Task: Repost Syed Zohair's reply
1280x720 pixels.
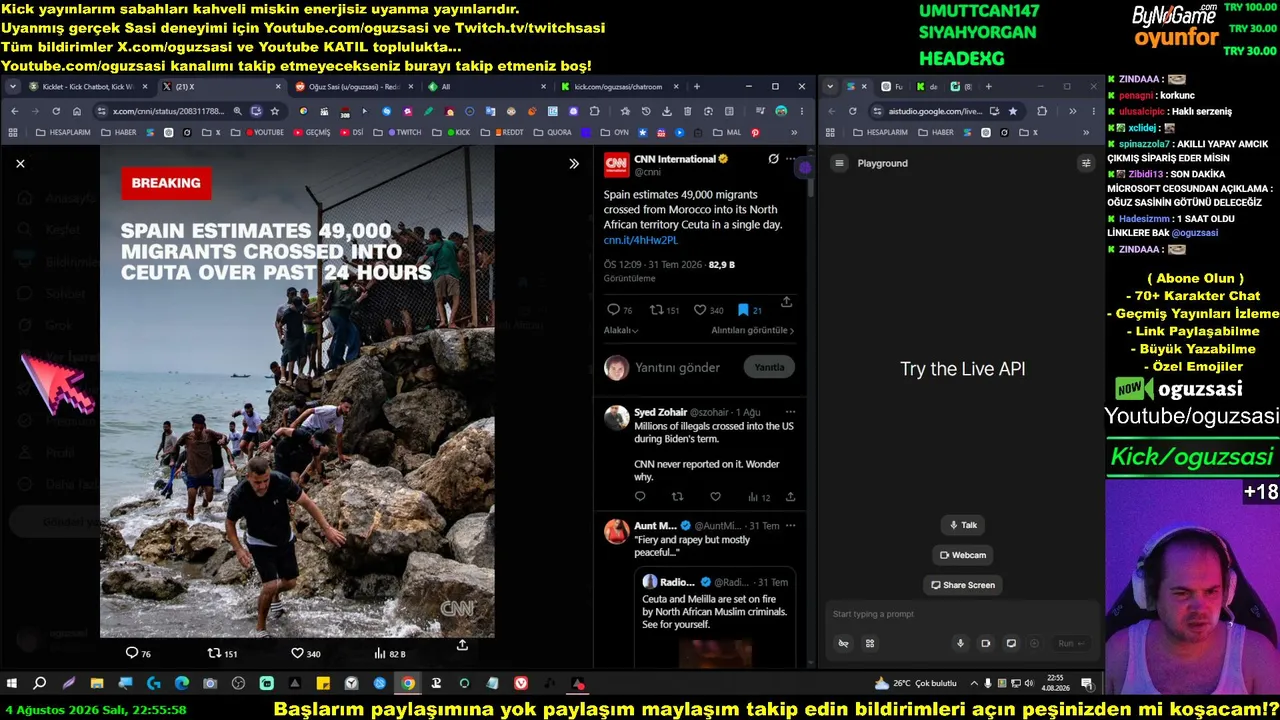Action: (677, 497)
